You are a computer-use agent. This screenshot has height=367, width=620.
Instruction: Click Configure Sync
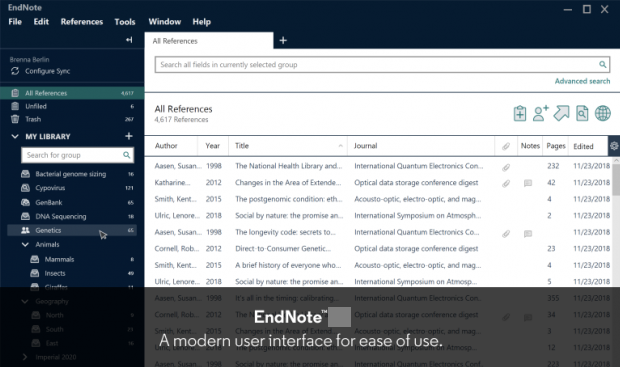click(x=47, y=71)
